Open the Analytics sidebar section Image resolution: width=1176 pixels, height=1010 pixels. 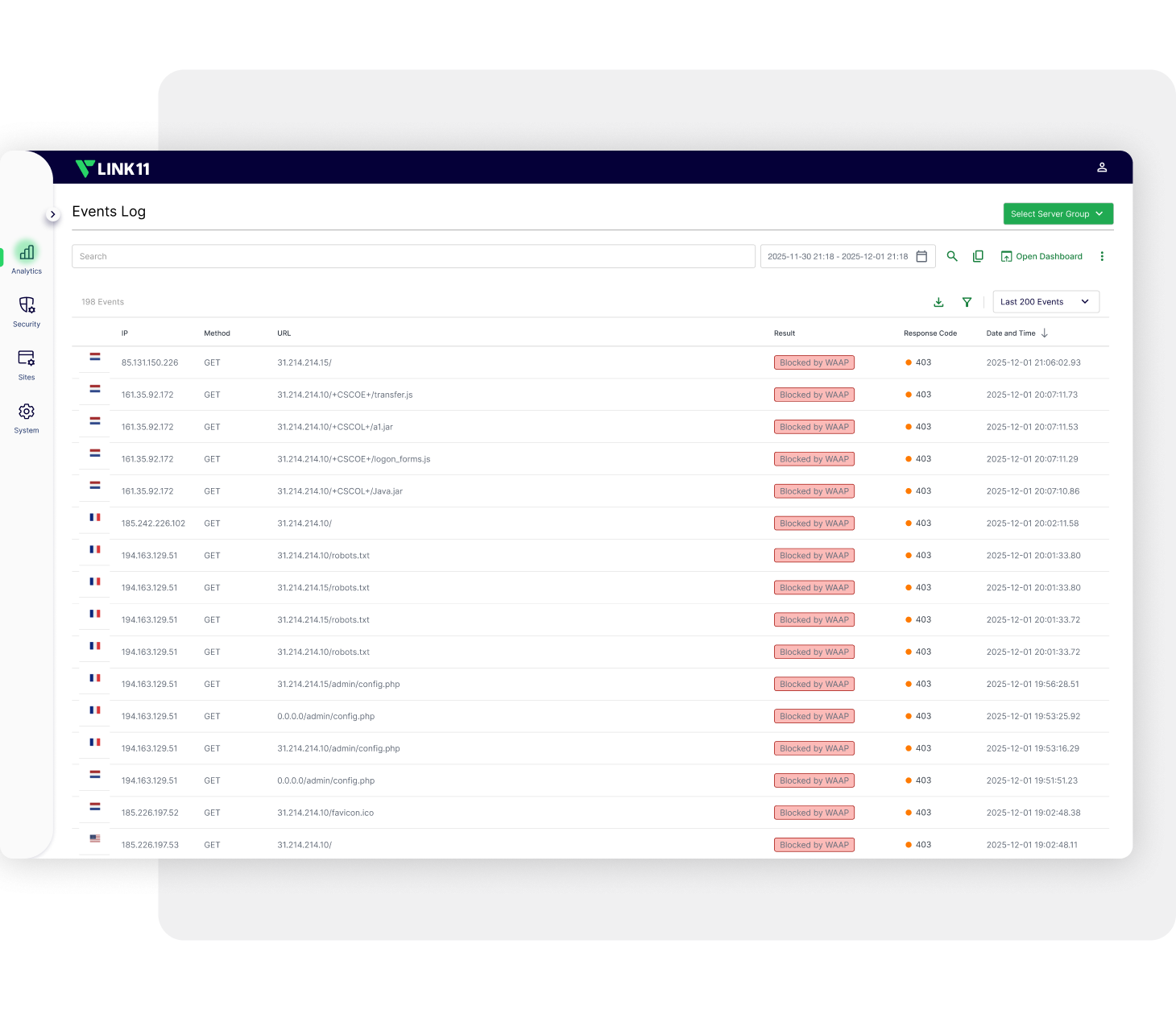tap(27, 258)
